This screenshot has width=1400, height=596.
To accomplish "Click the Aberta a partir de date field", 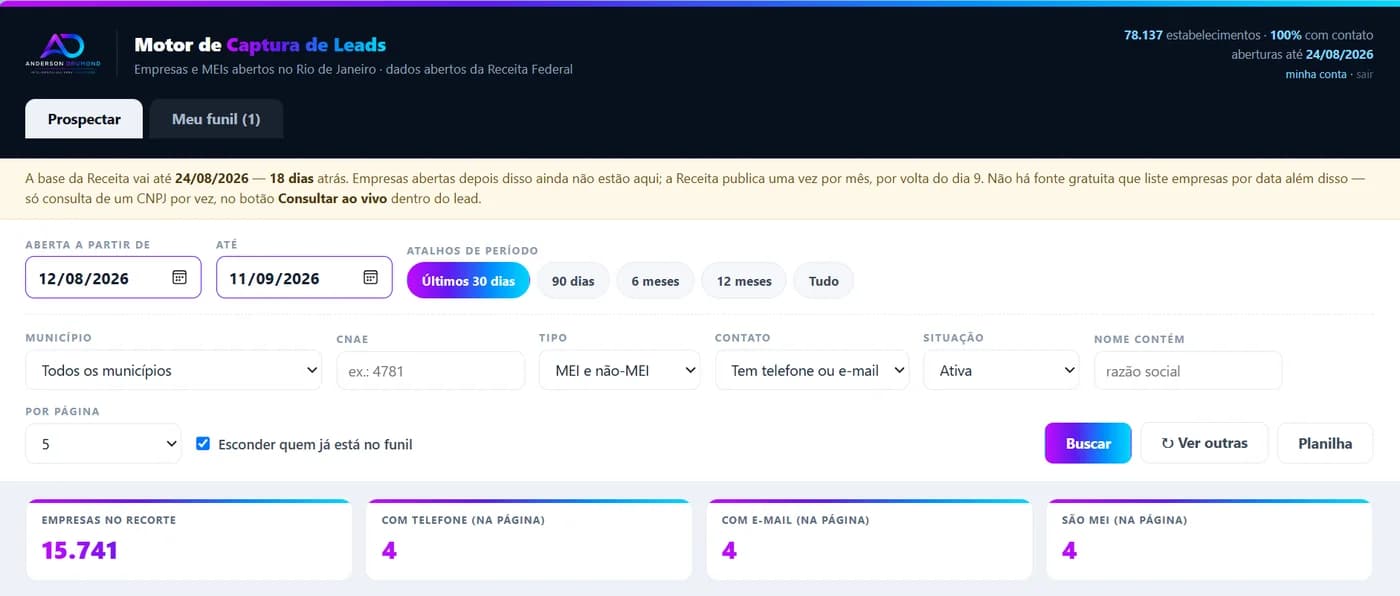I will (113, 278).
